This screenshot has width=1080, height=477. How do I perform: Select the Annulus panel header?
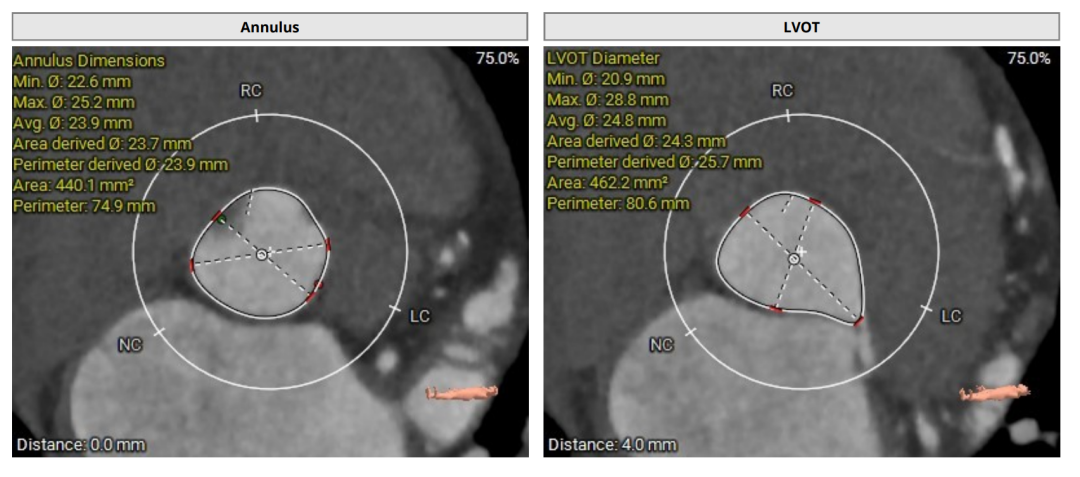[x=270, y=27]
